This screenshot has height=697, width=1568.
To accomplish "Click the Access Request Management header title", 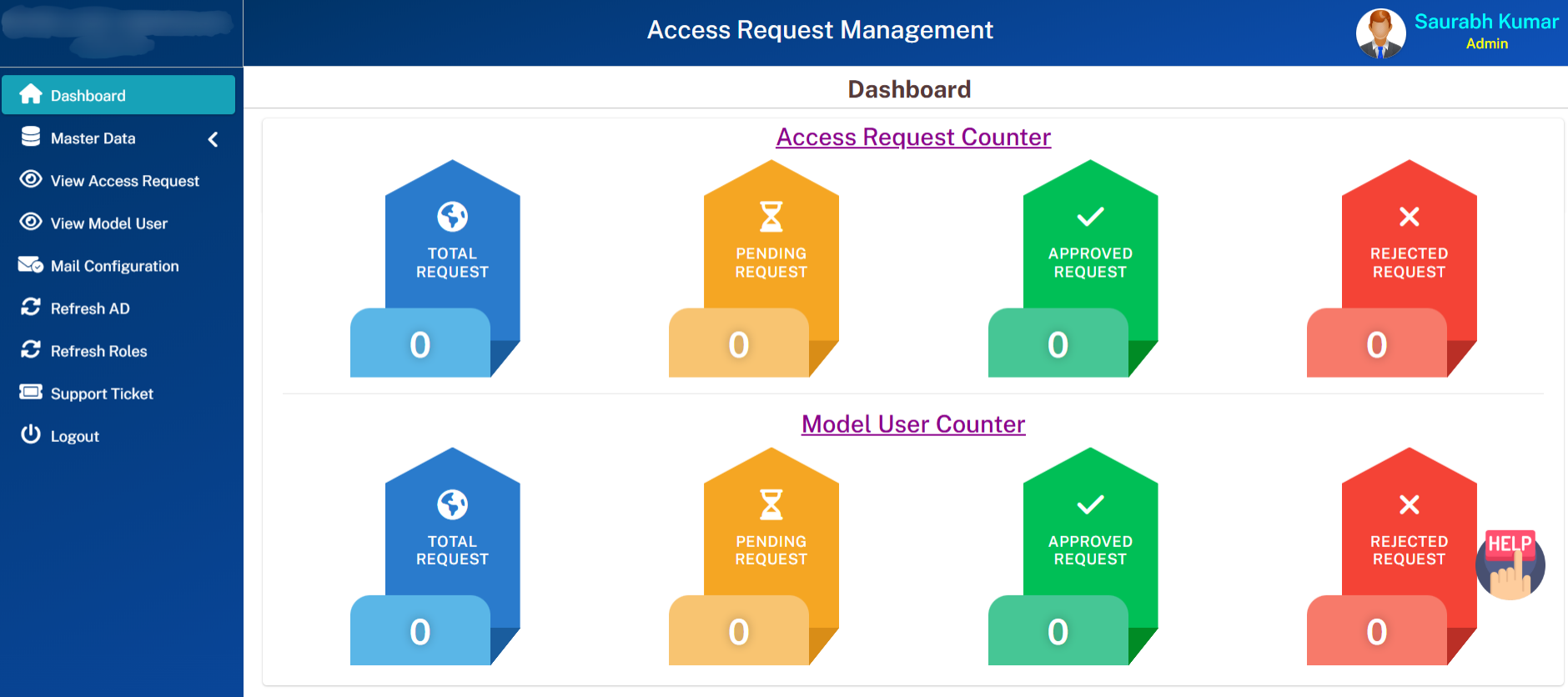I will pyautogui.click(x=820, y=30).
